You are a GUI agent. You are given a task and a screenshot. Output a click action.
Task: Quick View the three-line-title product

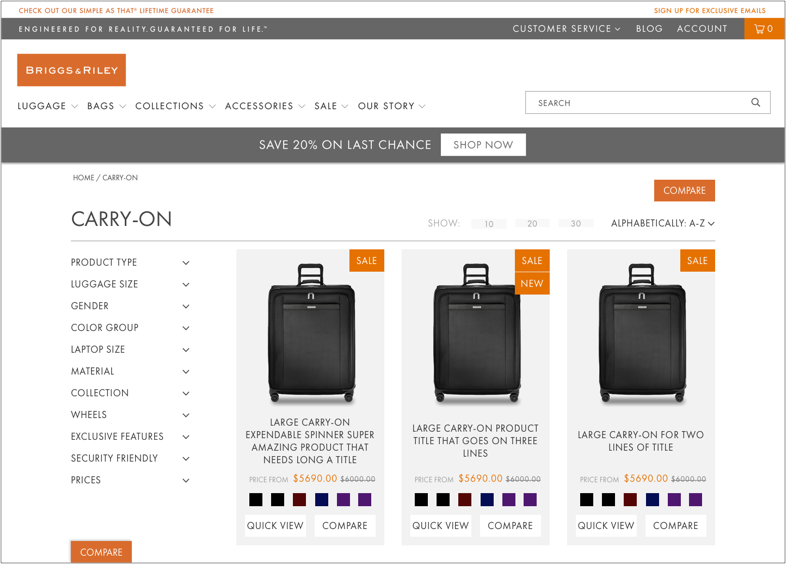(x=441, y=525)
